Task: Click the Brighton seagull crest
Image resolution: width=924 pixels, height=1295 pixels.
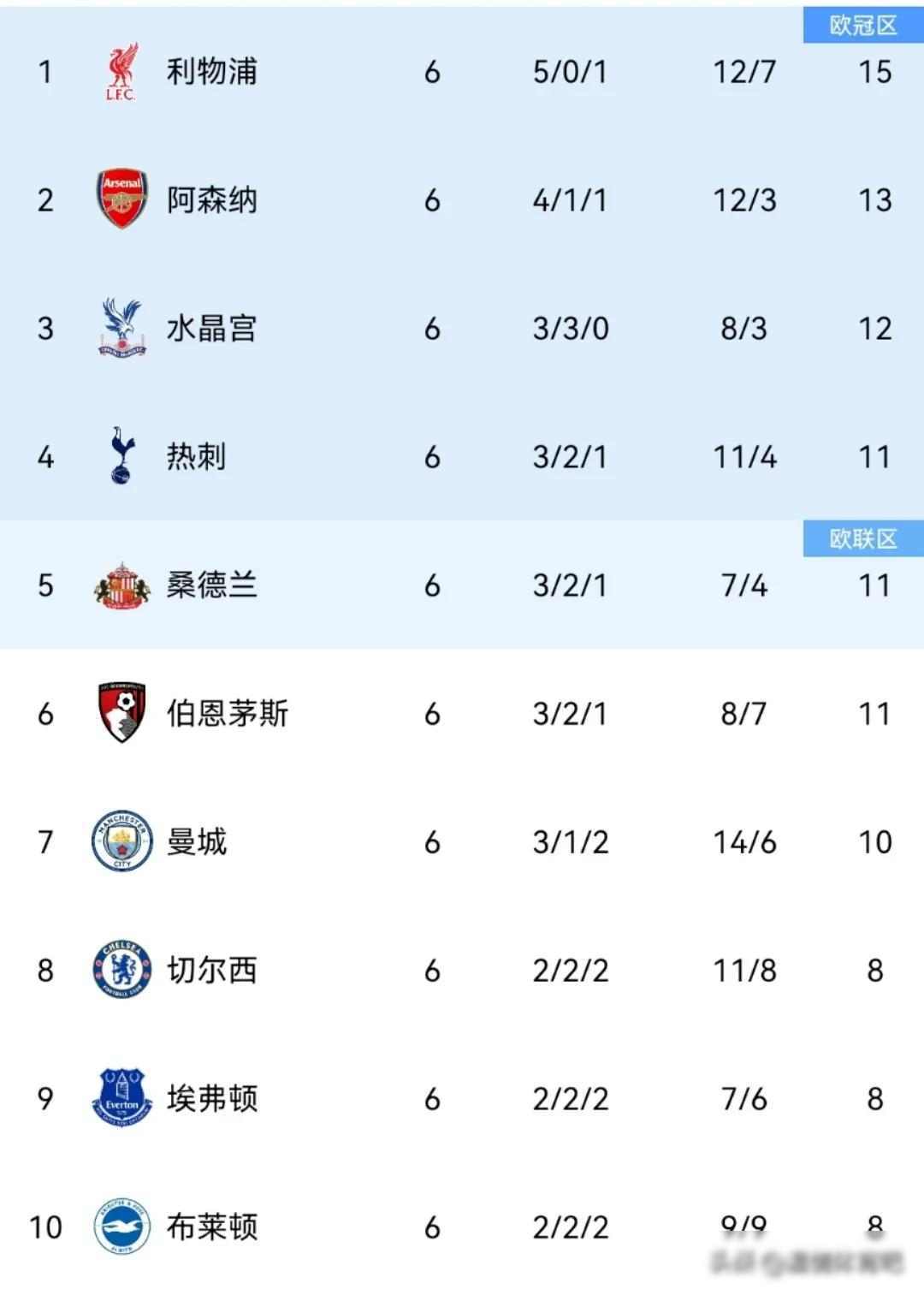Action: (x=121, y=1227)
